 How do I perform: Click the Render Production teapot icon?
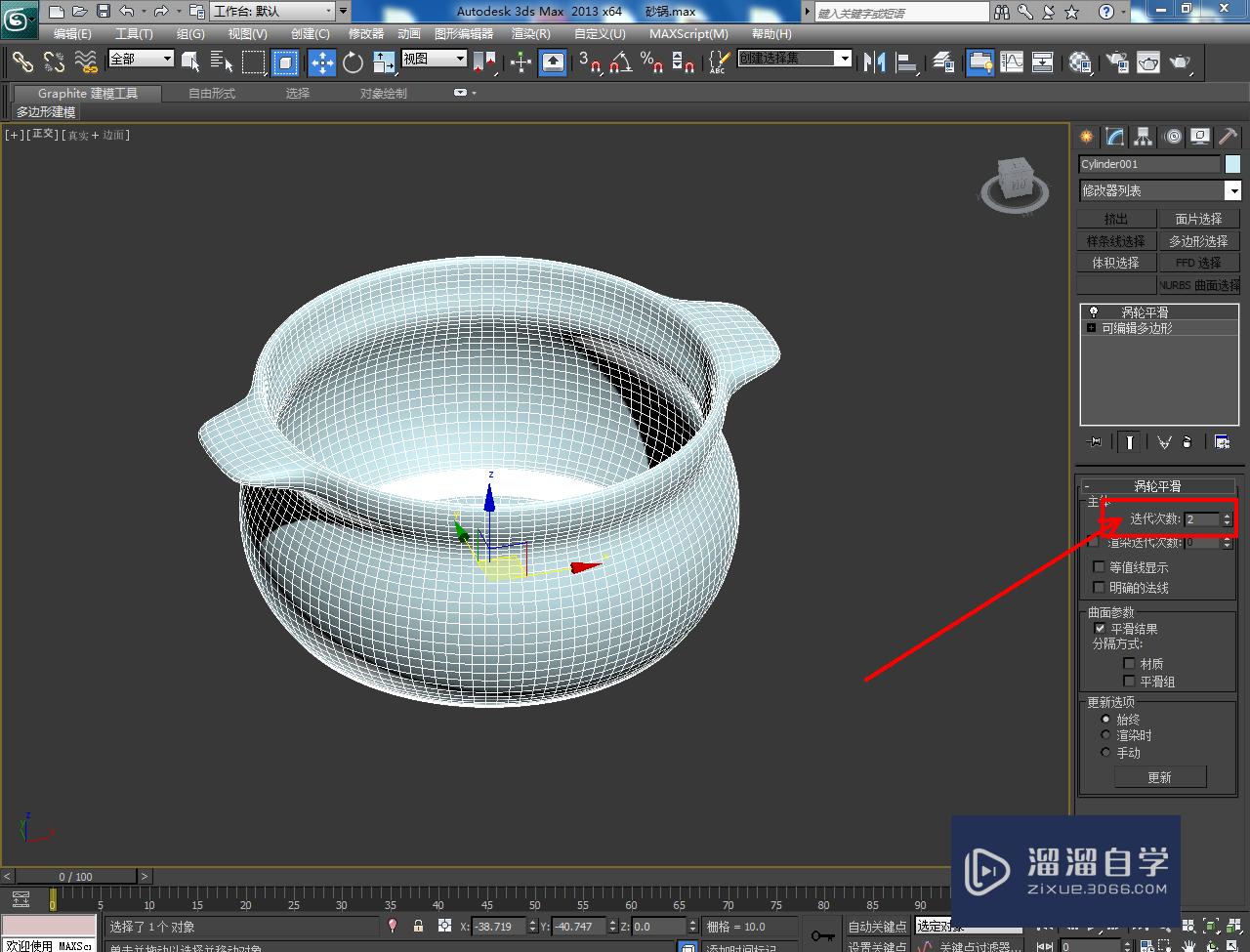pyautogui.click(x=1181, y=62)
